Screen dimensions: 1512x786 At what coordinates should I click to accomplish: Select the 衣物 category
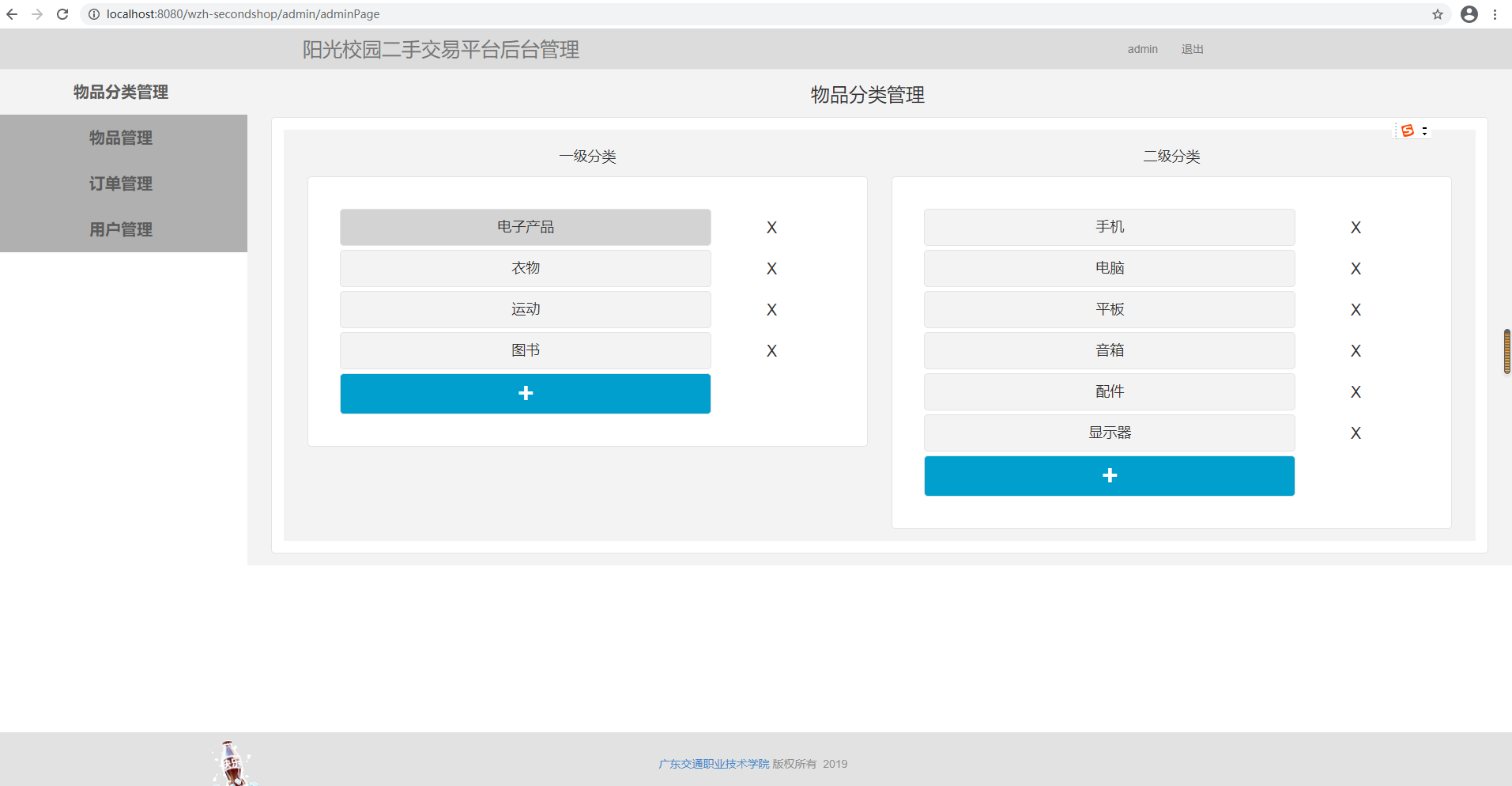pyautogui.click(x=526, y=268)
